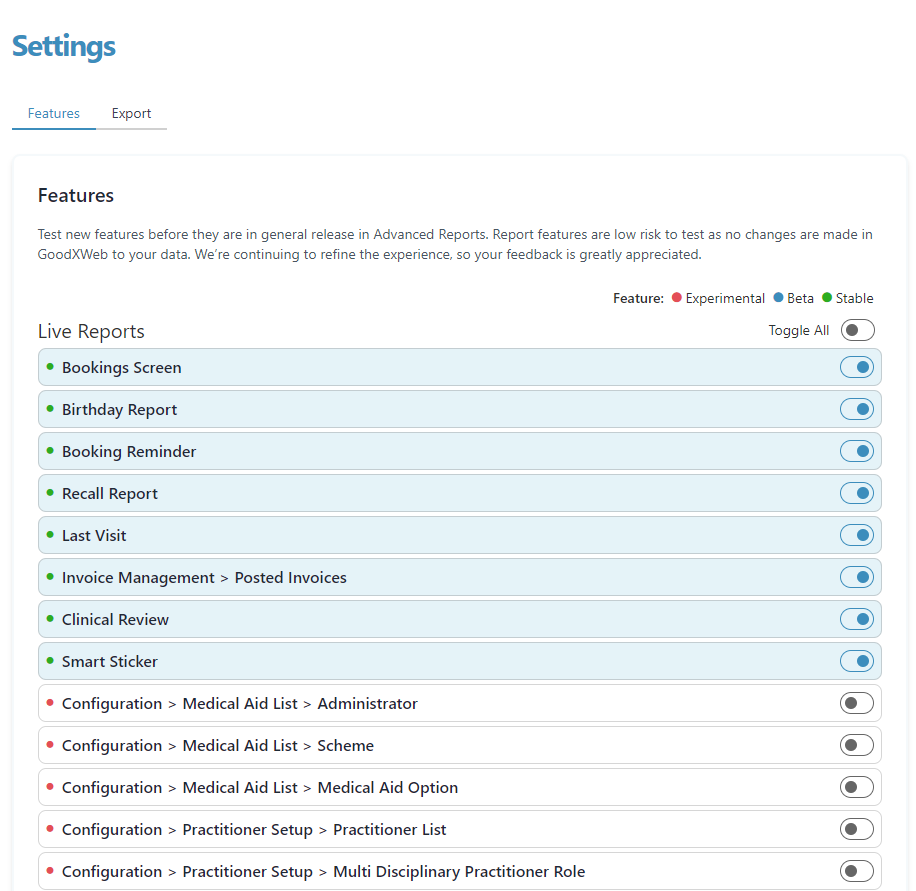Disable the Clinical Review switch
The image size is (916, 891).
pyautogui.click(x=857, y=620)
